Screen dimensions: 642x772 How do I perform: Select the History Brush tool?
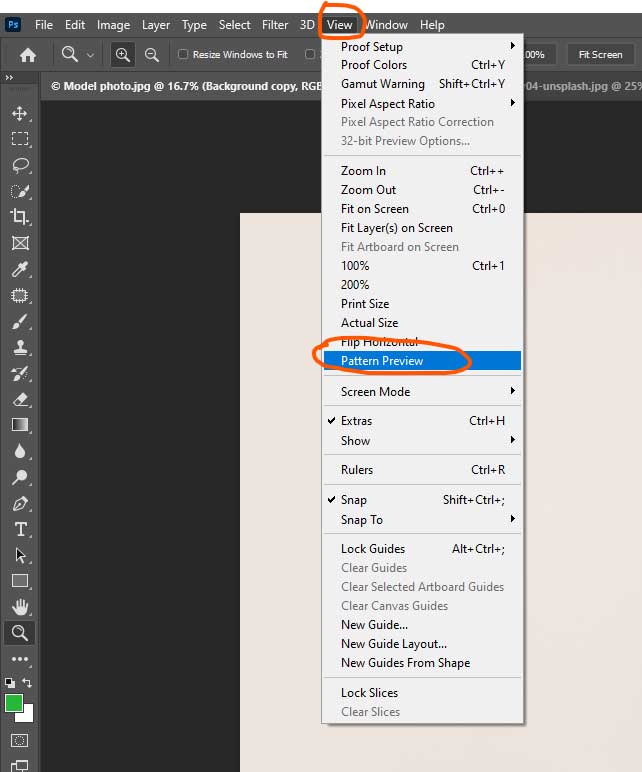[x=20, y=374]
